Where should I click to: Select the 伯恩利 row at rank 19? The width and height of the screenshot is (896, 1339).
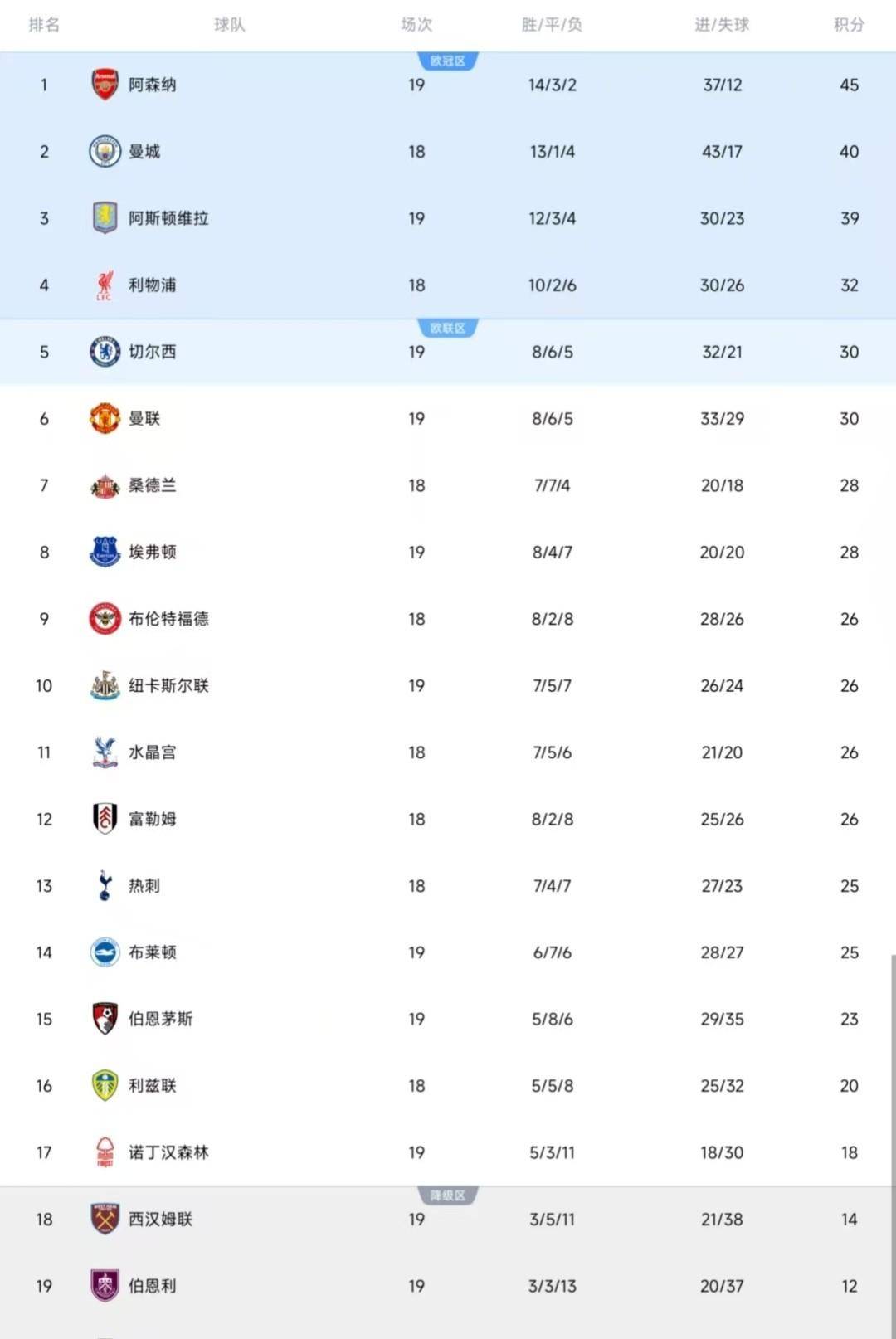click(x=448, y=1286)
